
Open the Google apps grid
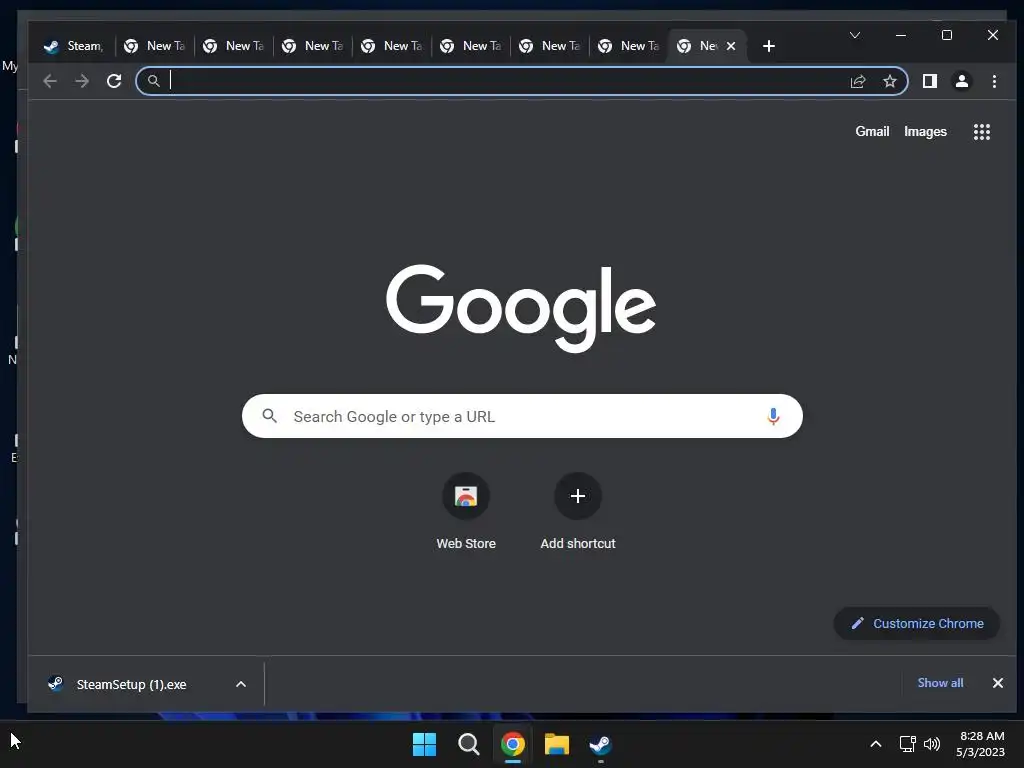(982, 132)
